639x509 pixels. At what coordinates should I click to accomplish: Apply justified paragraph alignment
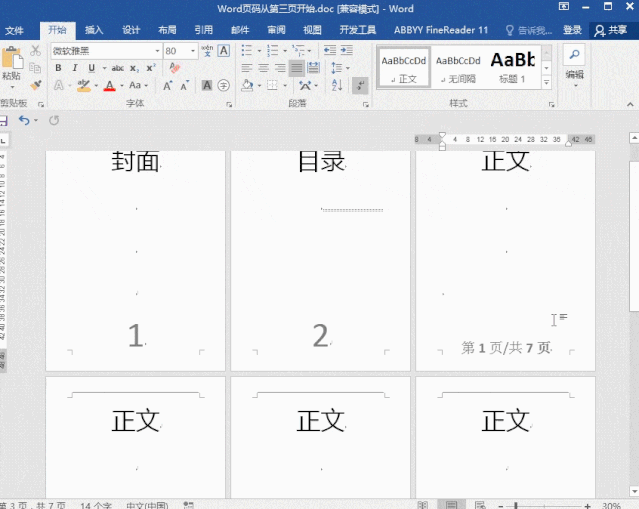pyautogui.click(x=297, y=68)
